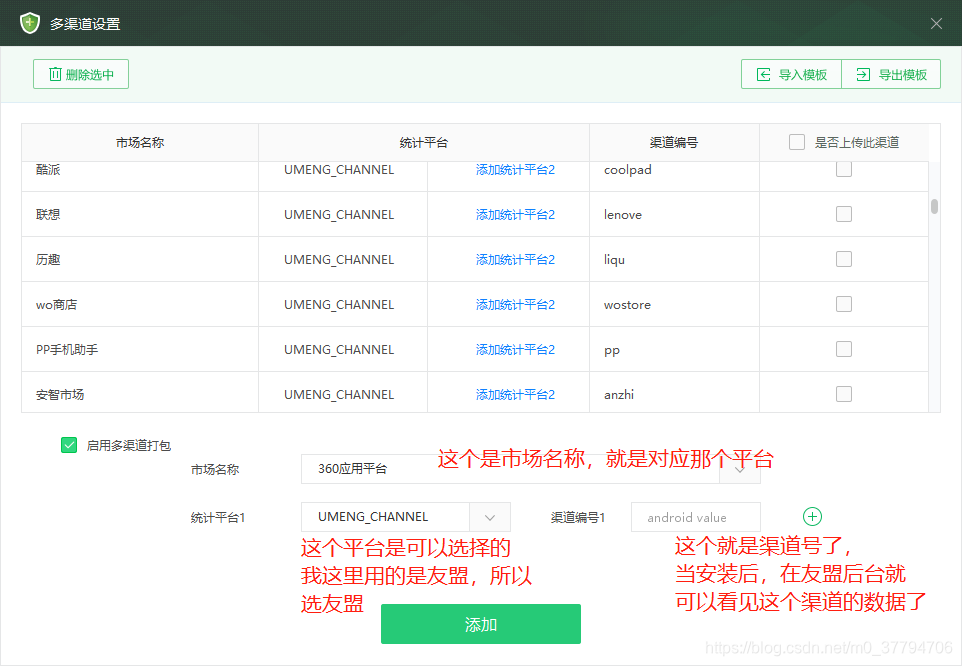This screenshot has width=962, height=666.
Task: Click the import arrow icon on 导入模板
Action: pos(763,74)
